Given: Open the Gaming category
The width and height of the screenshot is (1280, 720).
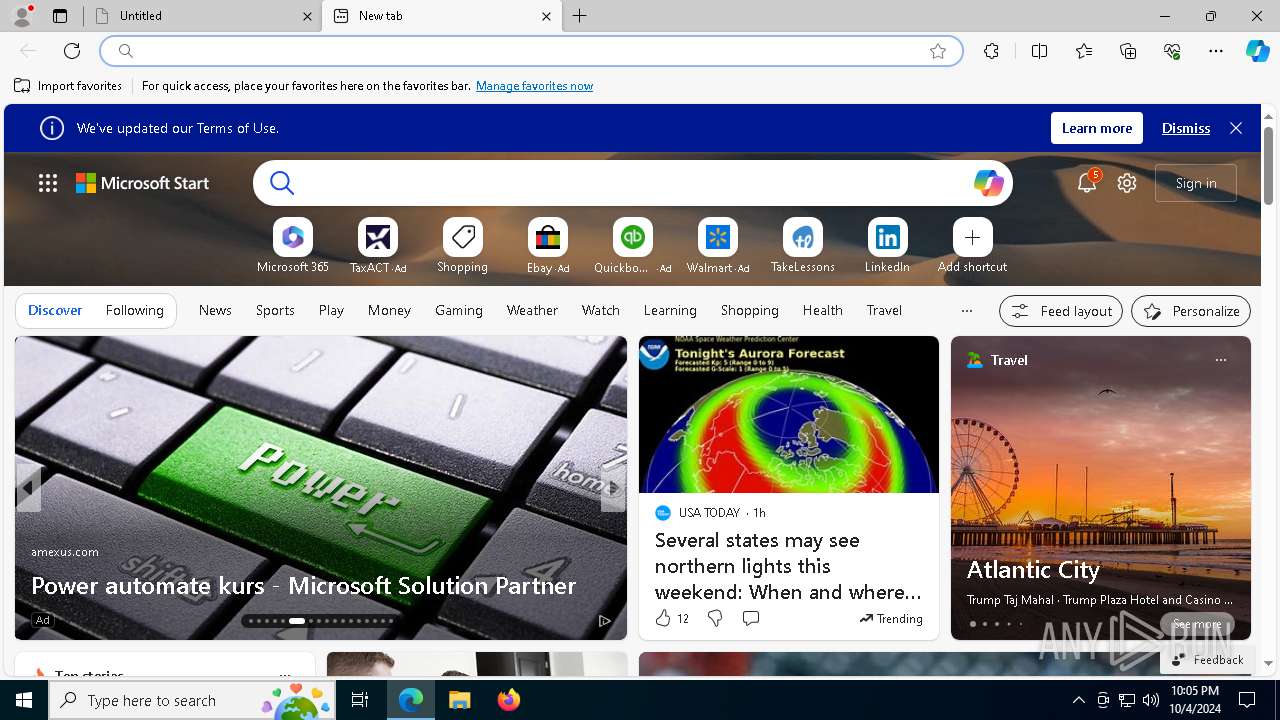Looking at the screenshot, I should [459, 311].
